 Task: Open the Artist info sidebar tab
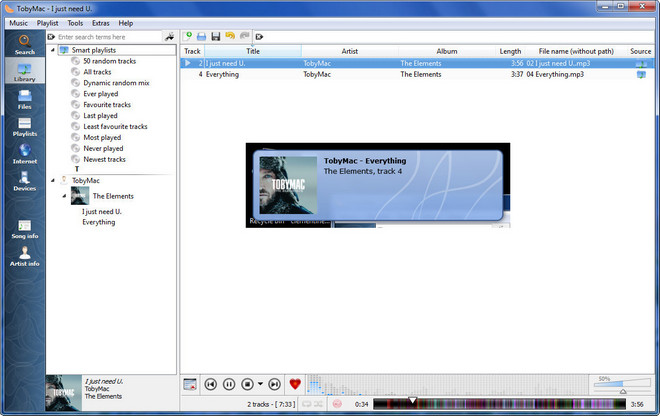point(24,256)
